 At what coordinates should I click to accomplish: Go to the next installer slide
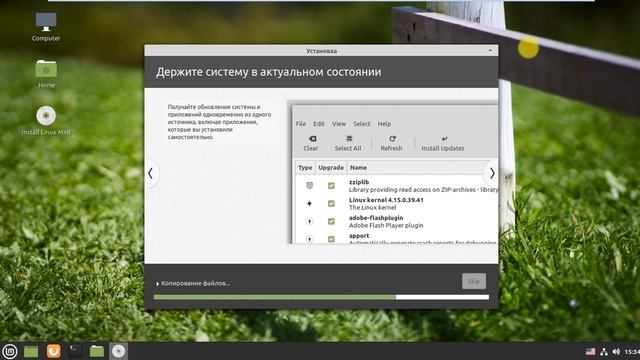[492, 173]
